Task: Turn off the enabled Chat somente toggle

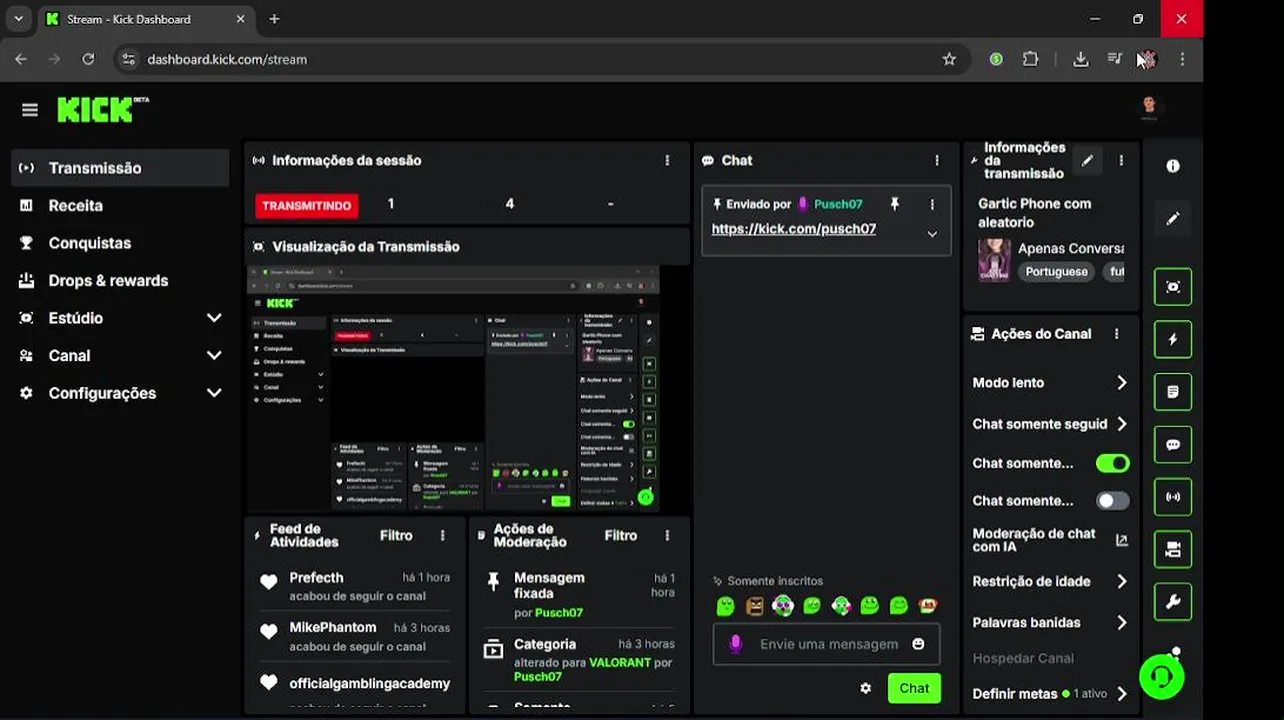Action: click(1113, 463)
